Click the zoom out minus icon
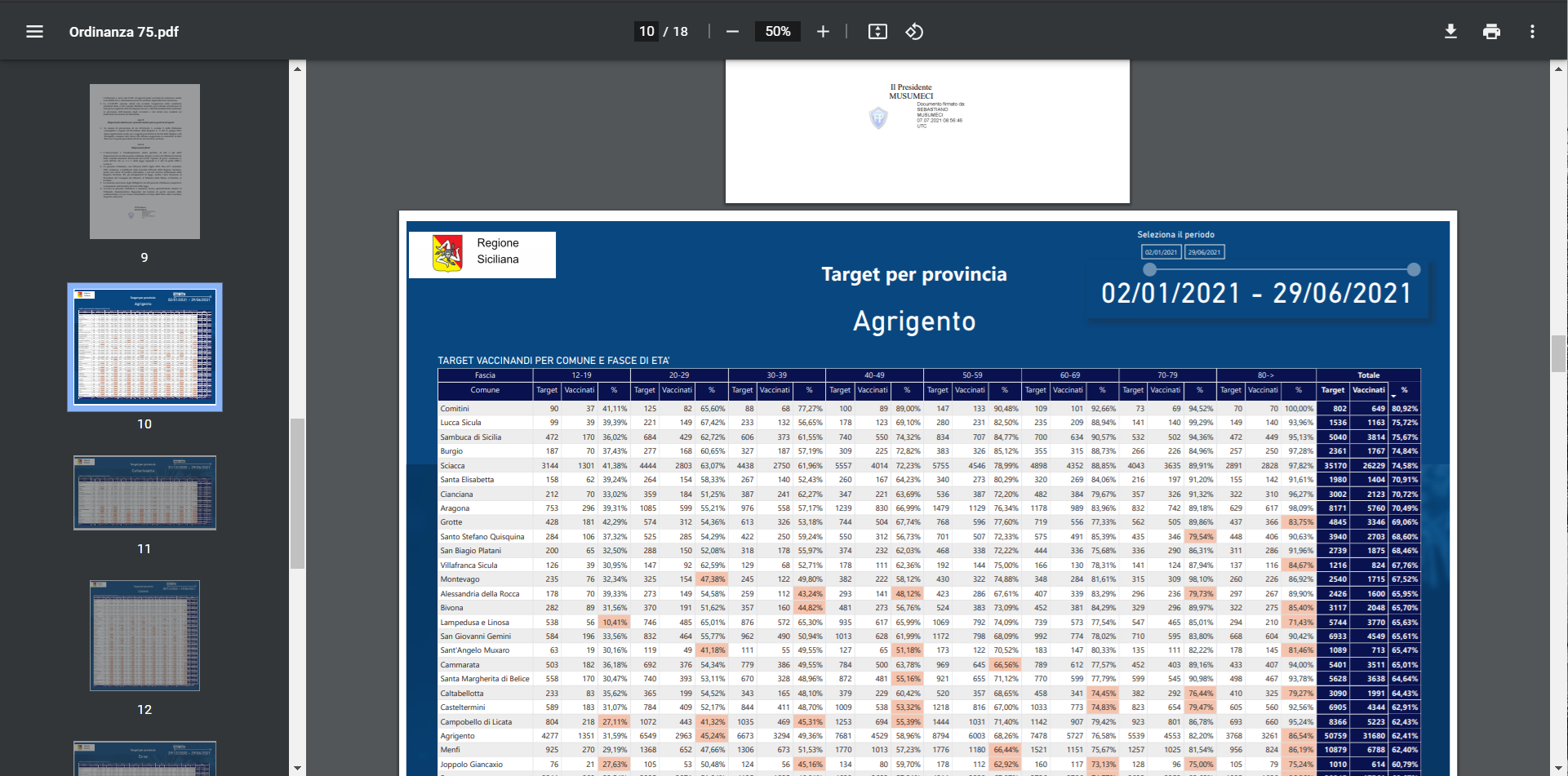The width and height of the screenshot is (1568, 776). (x=732, y=32)
